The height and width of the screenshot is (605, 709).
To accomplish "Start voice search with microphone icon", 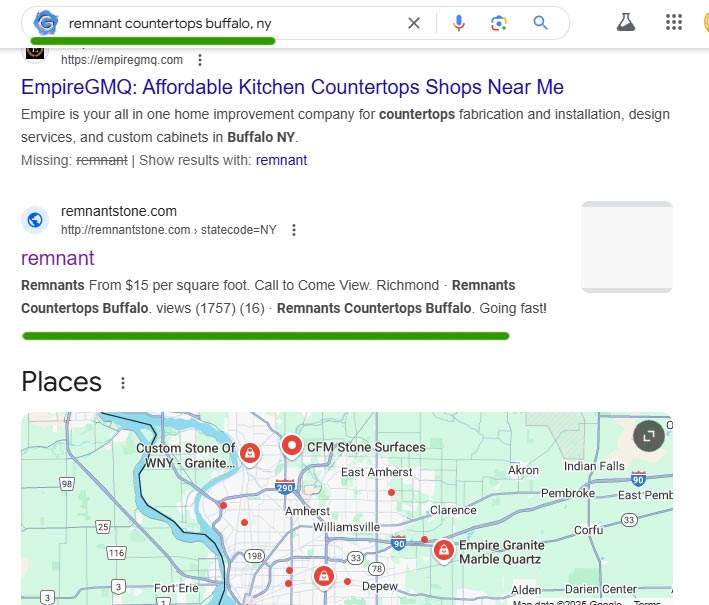I will [458, 23].
